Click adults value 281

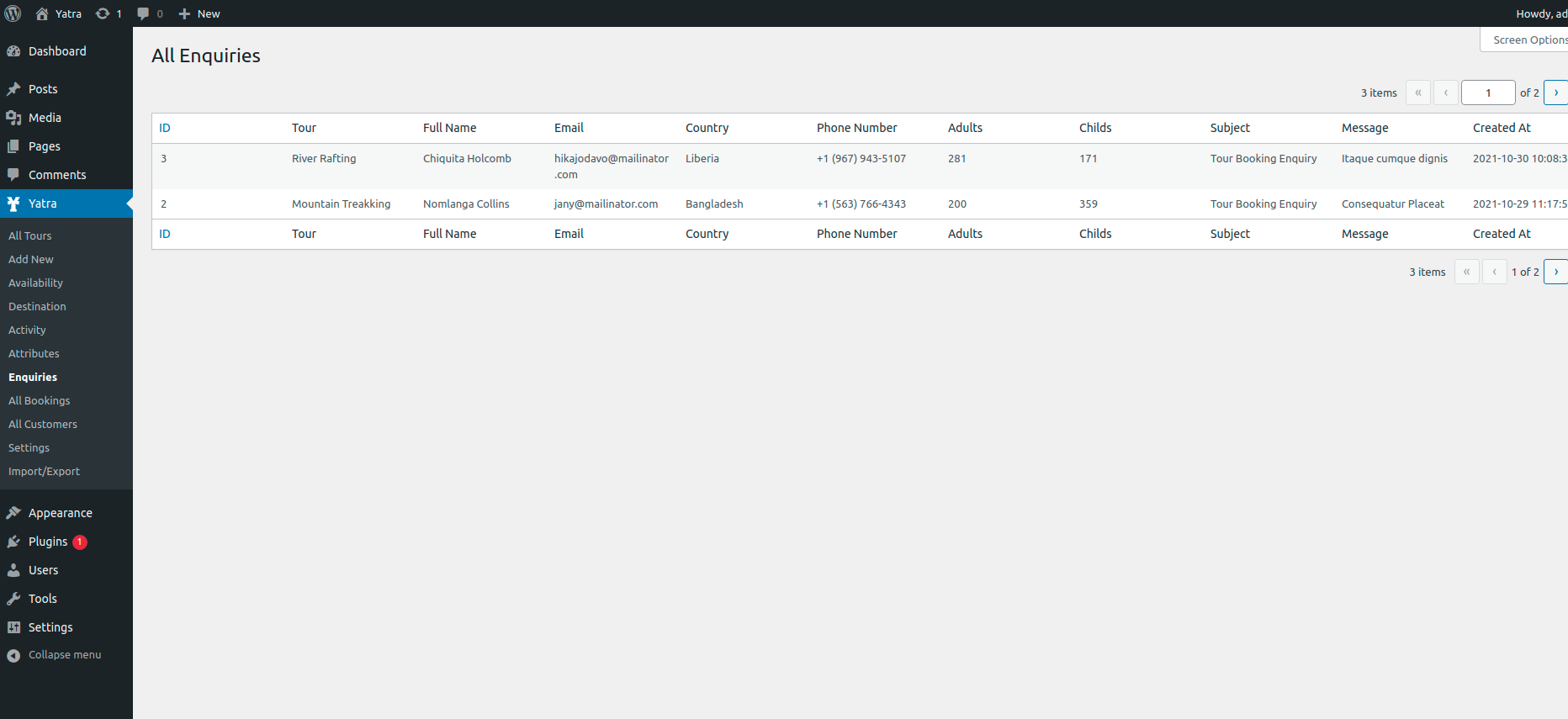[957, 158]
